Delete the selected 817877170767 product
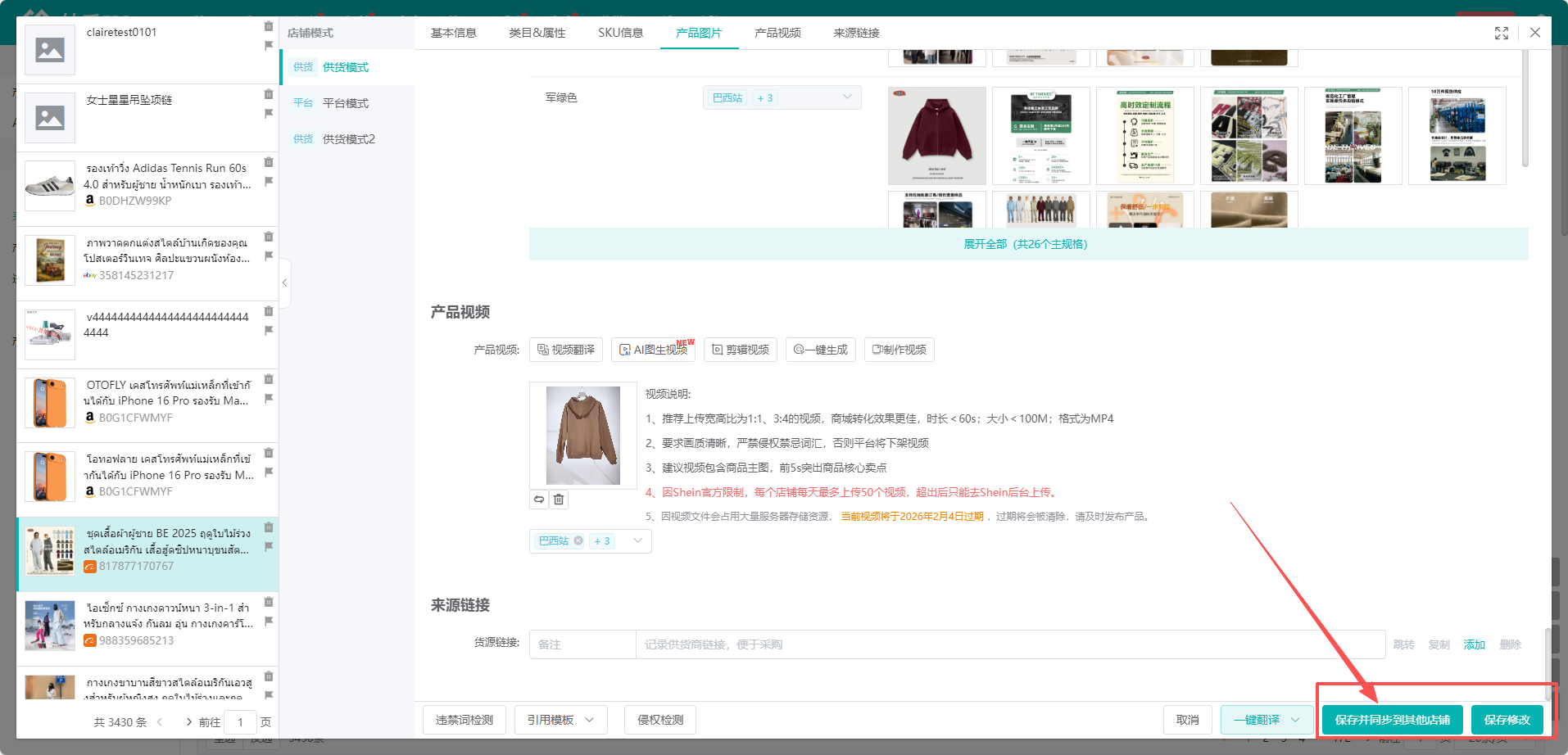The height and width of the screenshot is (755, 1568). 269,527
